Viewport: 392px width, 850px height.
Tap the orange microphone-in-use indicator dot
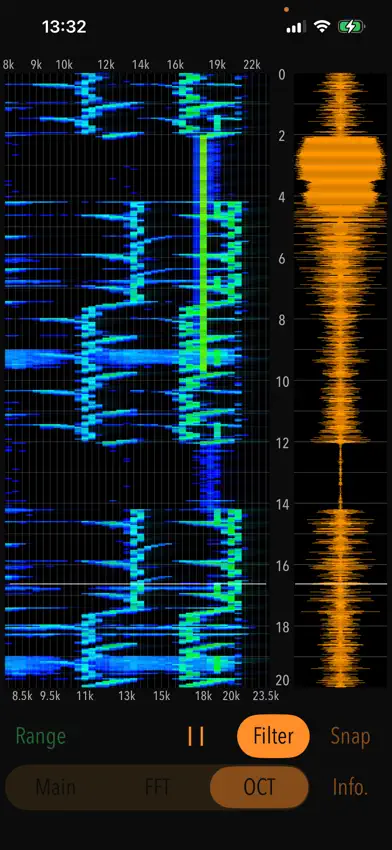(286, 9)
